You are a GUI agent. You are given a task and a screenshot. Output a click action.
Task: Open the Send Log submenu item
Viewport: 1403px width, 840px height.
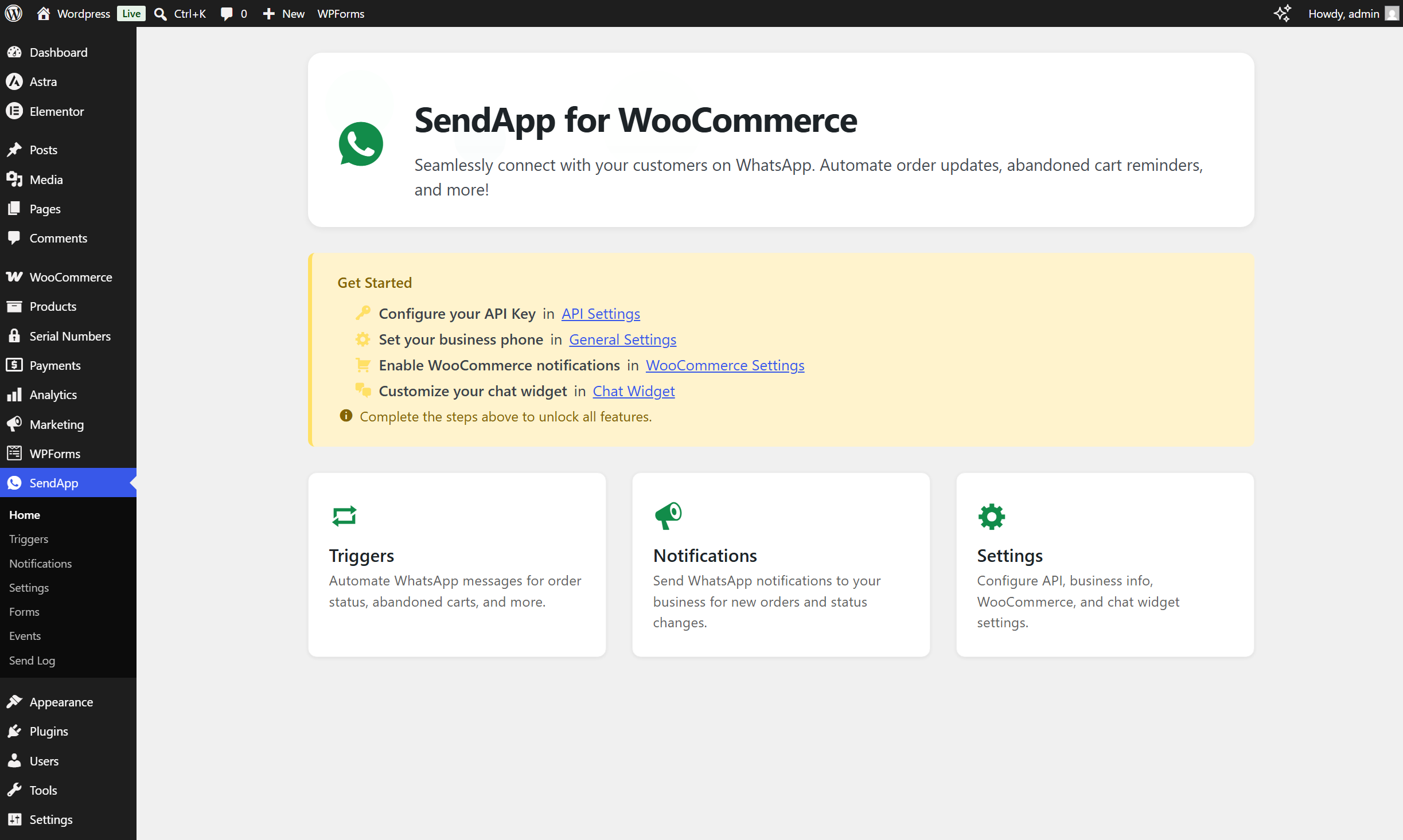coord(32,661)
